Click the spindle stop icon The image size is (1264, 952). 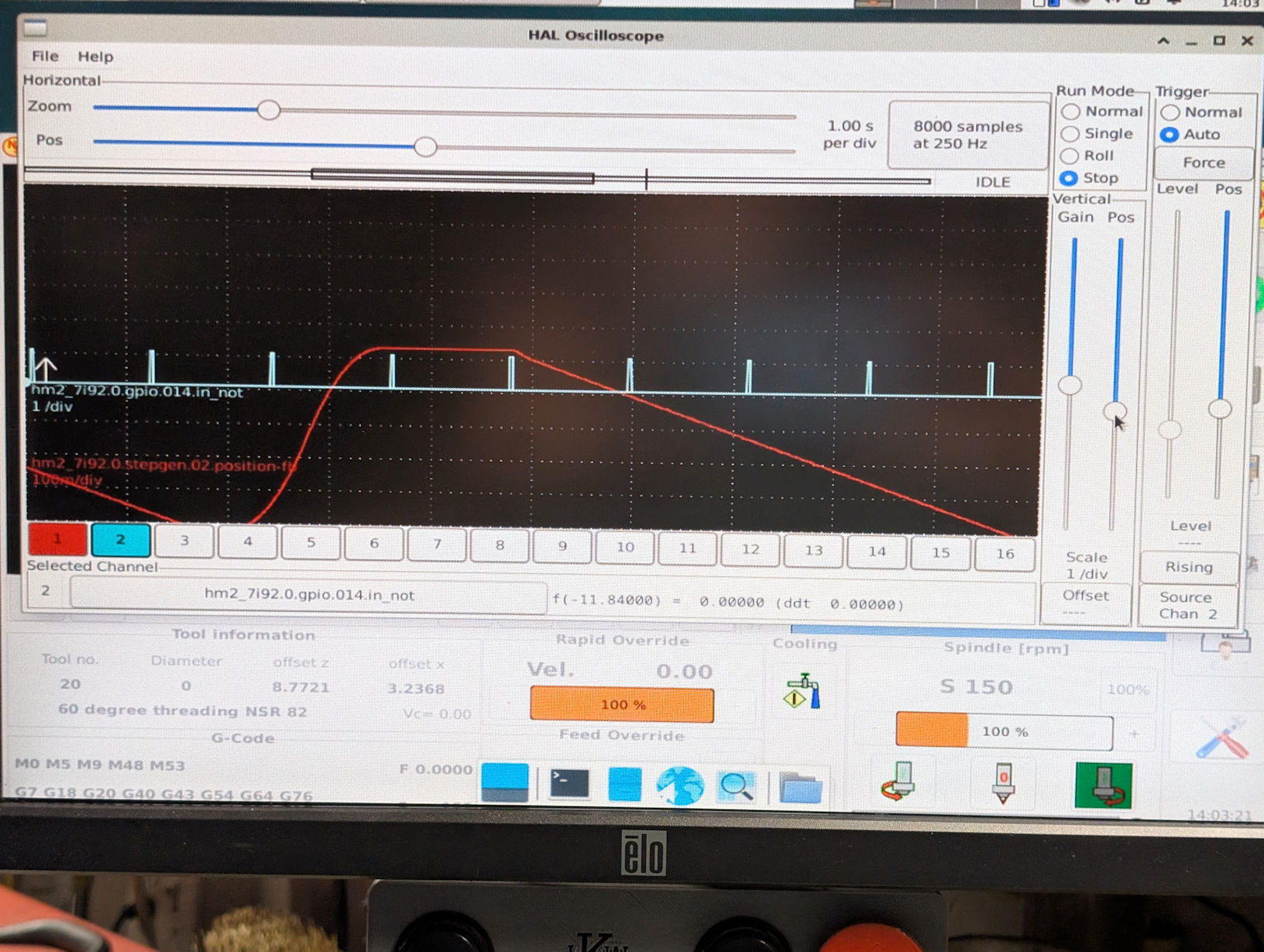coord(1002,784)
